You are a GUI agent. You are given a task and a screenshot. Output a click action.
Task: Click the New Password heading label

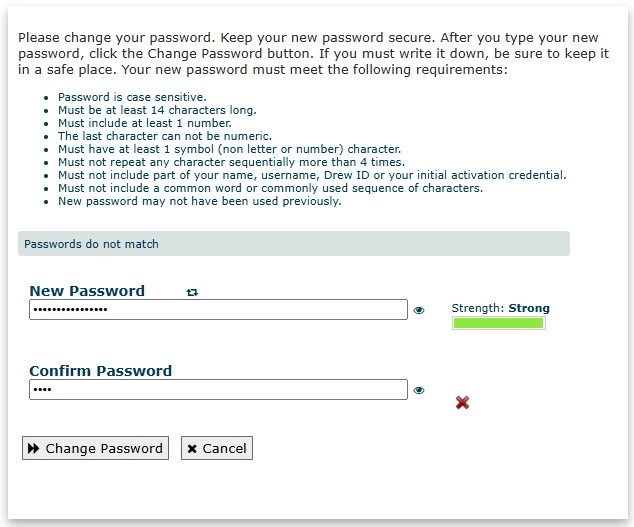click(x=87, y=291)
